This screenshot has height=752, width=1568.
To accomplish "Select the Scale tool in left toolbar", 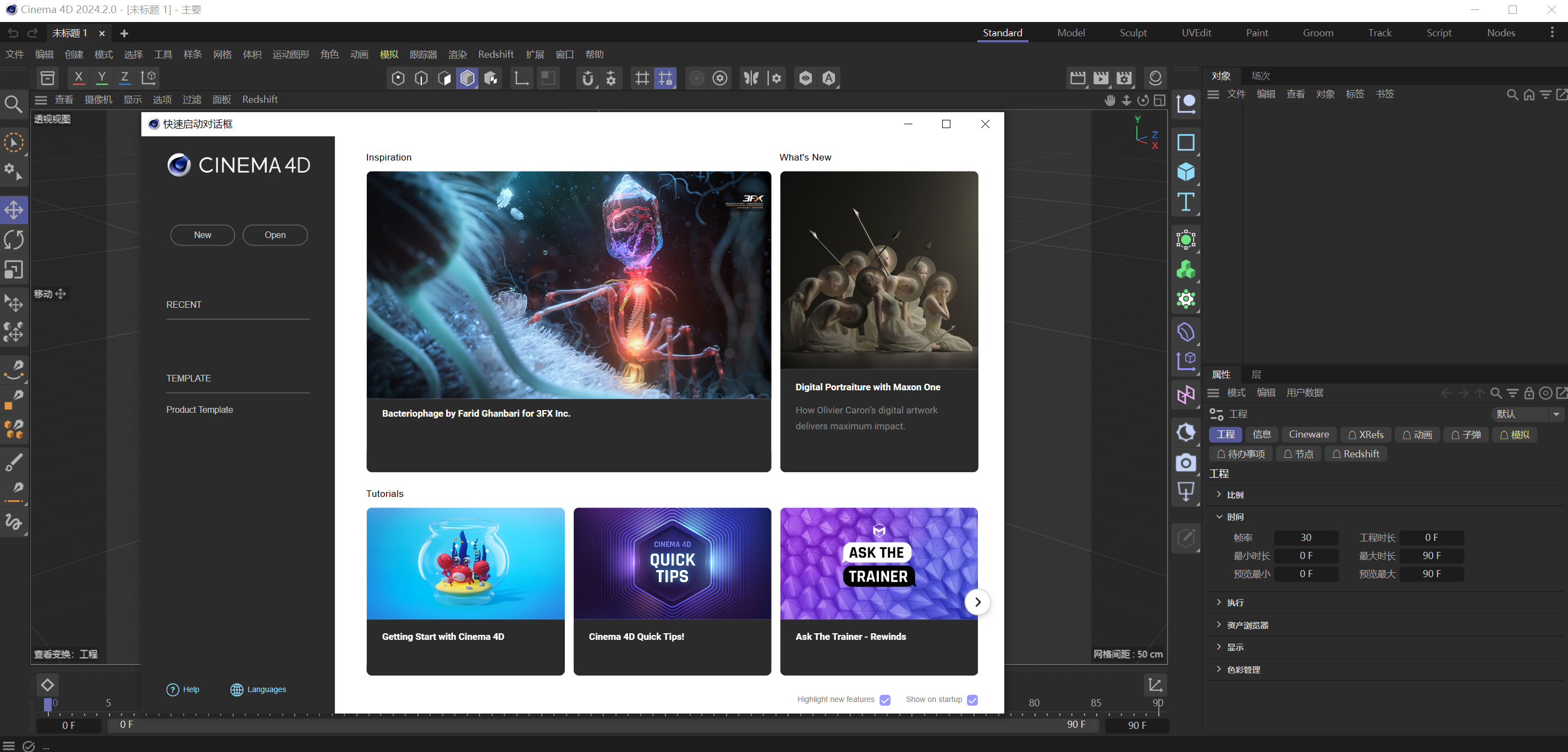I will pos(14,269).
